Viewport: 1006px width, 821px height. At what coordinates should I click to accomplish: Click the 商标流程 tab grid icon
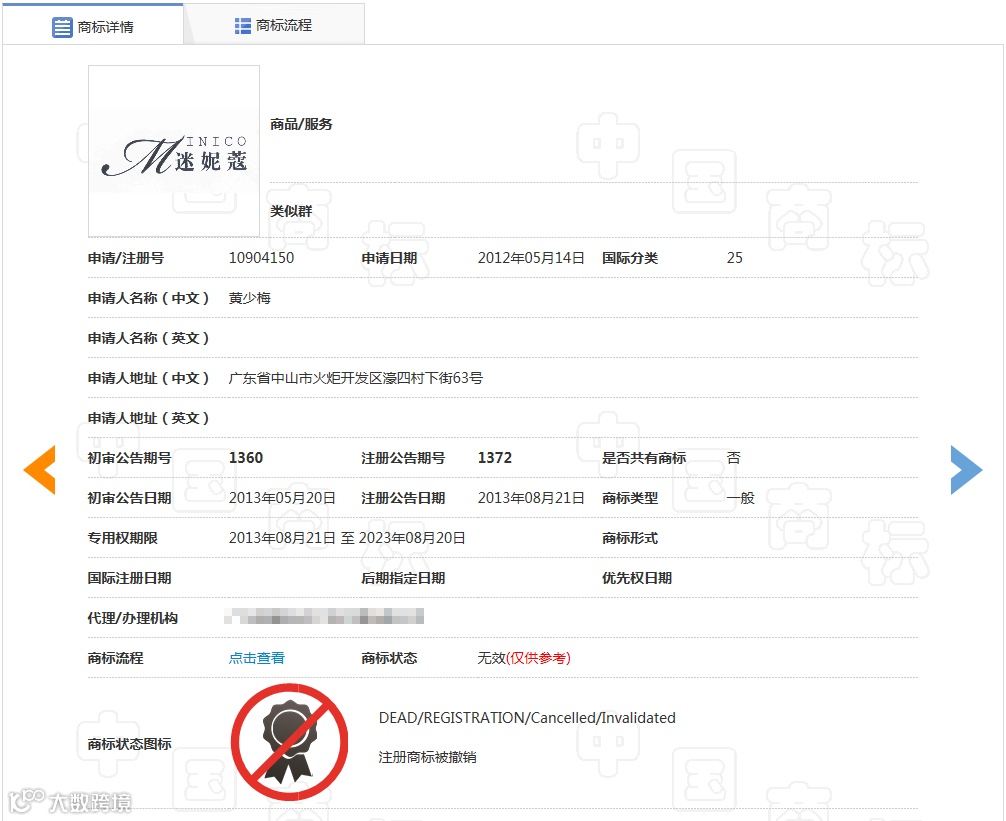point(243,26)
